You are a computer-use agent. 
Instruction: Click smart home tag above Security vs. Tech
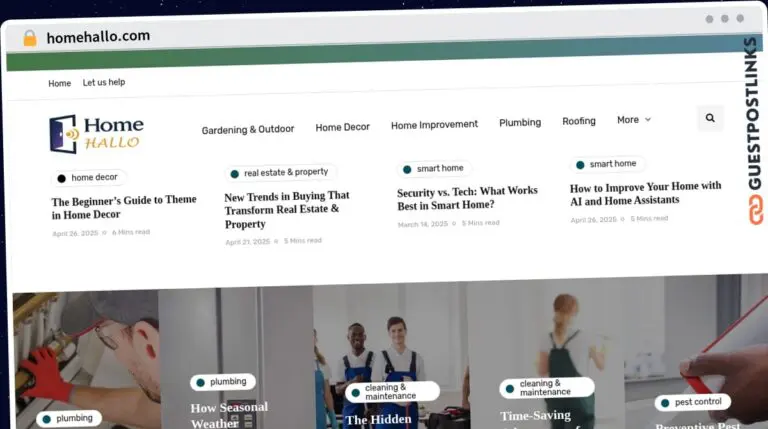433,169
